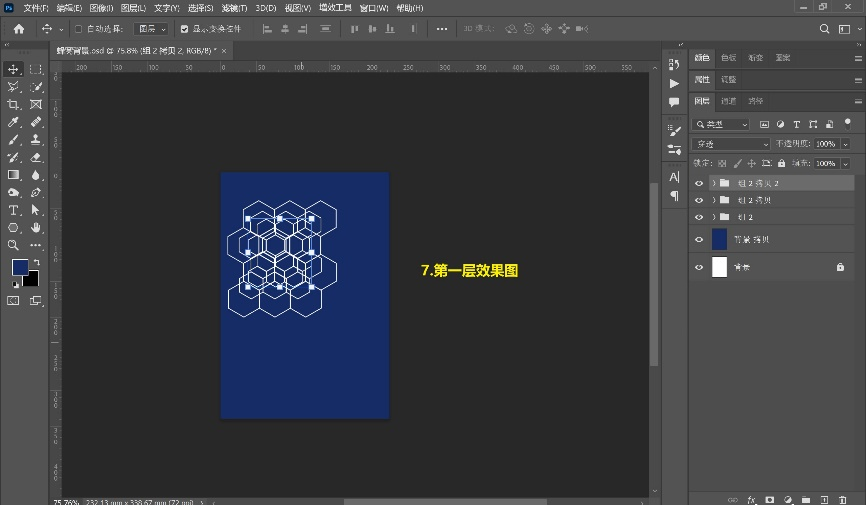Select the Crop tool
Screen dimensions: 866x505
coord(13,104)
